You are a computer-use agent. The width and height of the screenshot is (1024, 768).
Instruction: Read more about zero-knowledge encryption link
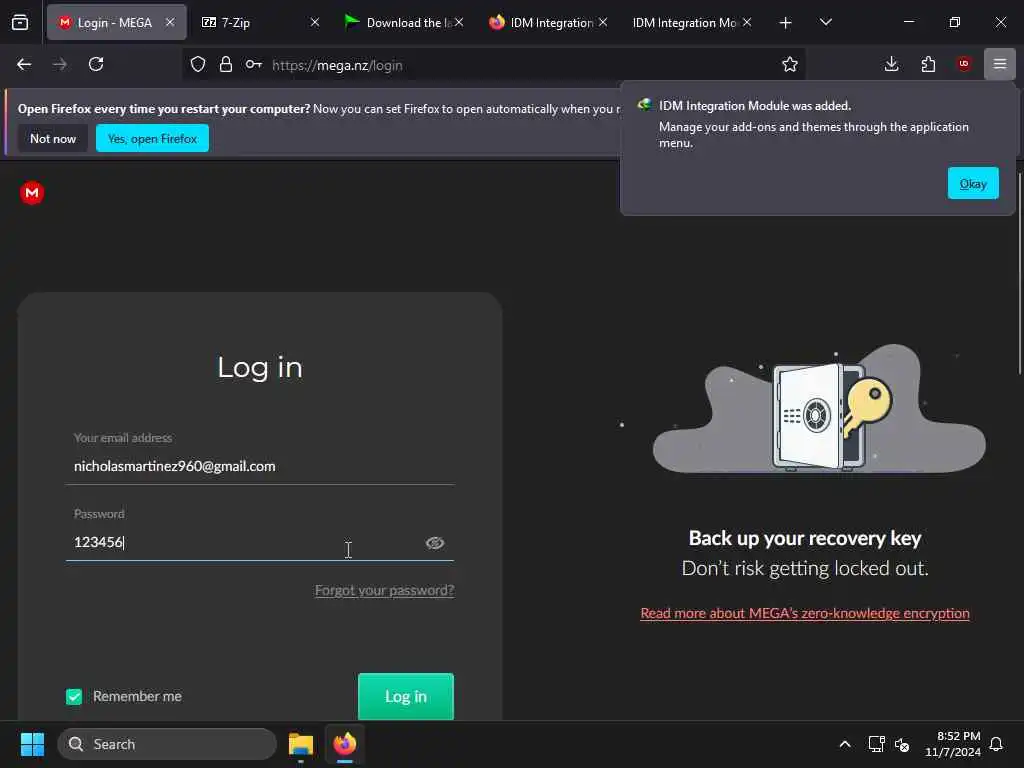805,613
